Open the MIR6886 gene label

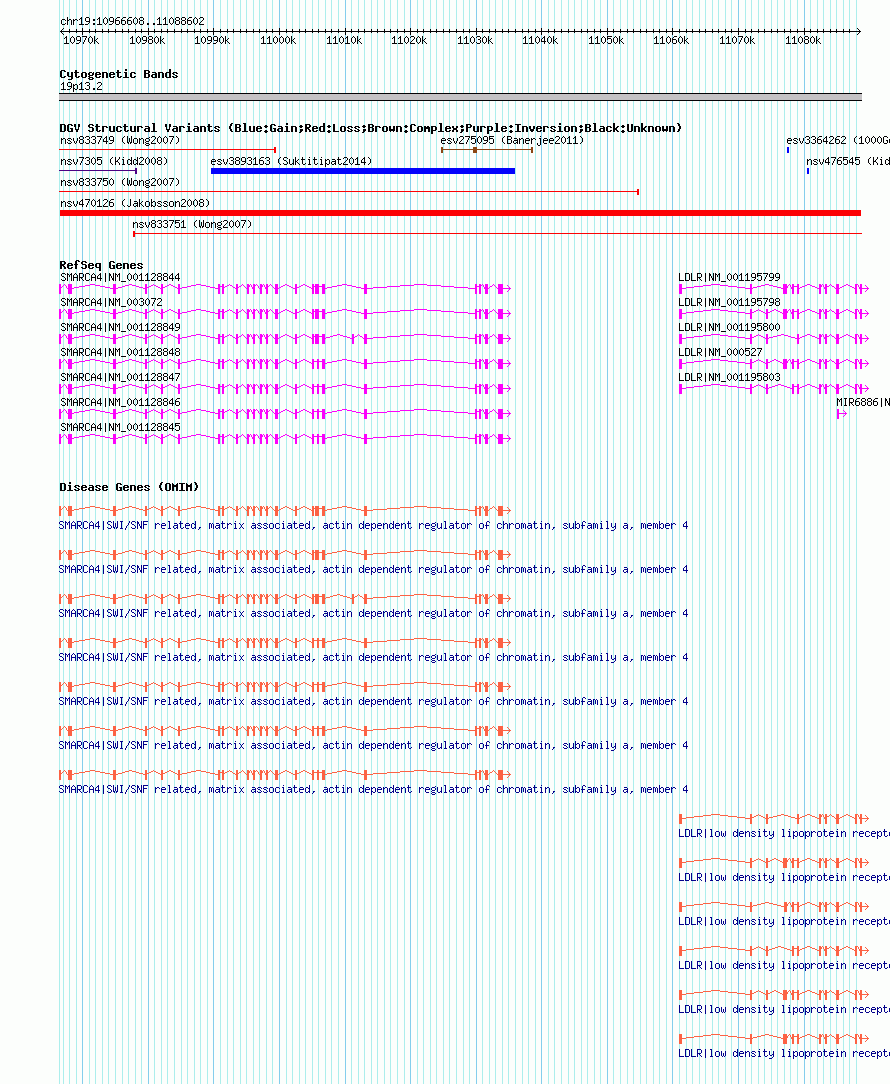862,402
